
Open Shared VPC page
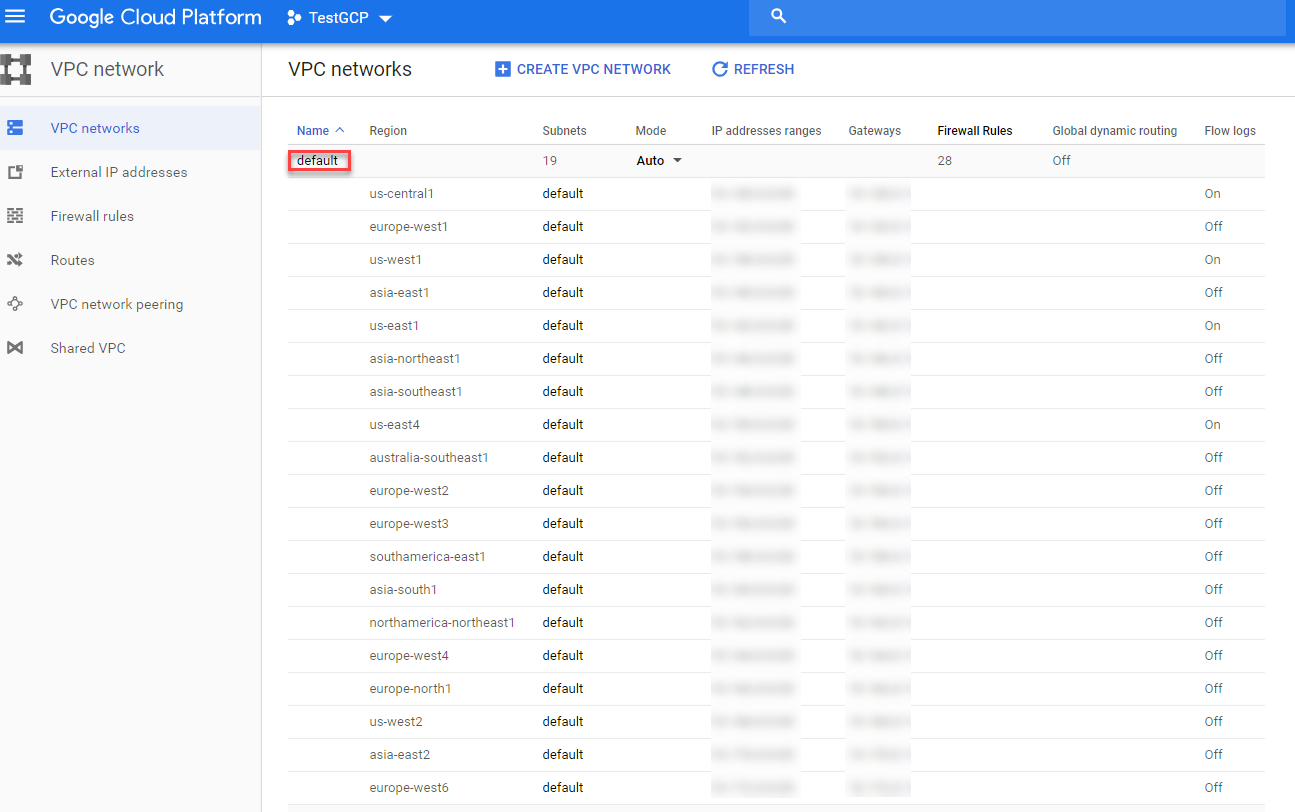(x=88, y=348)
